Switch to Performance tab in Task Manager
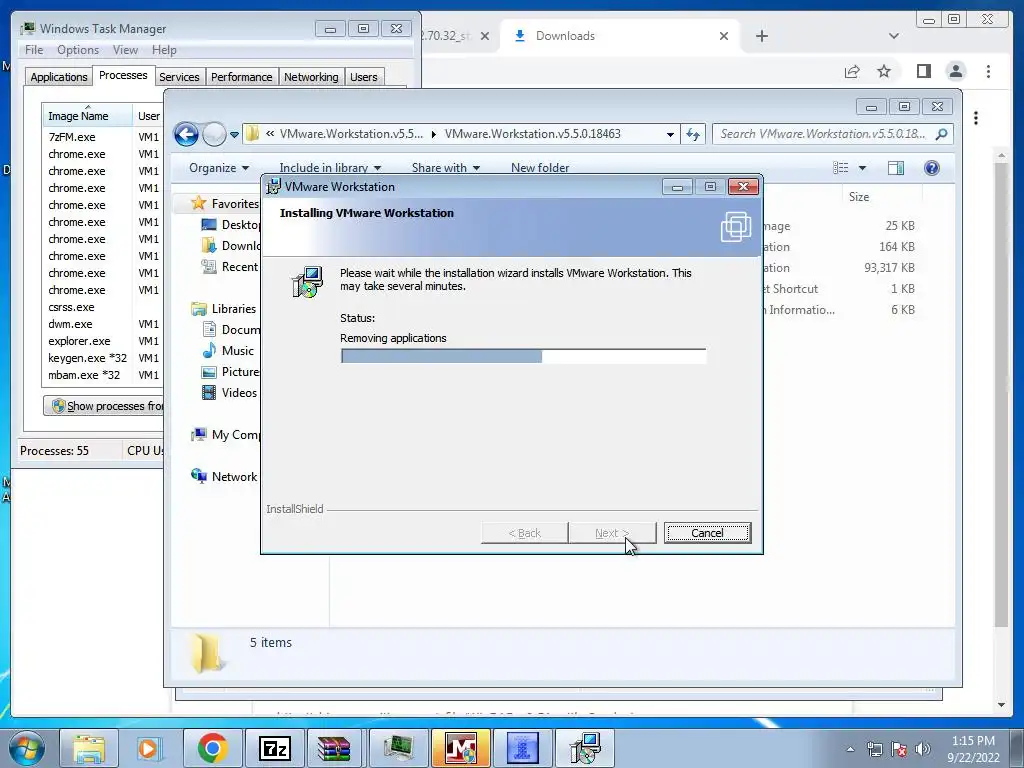 [242, 77]
